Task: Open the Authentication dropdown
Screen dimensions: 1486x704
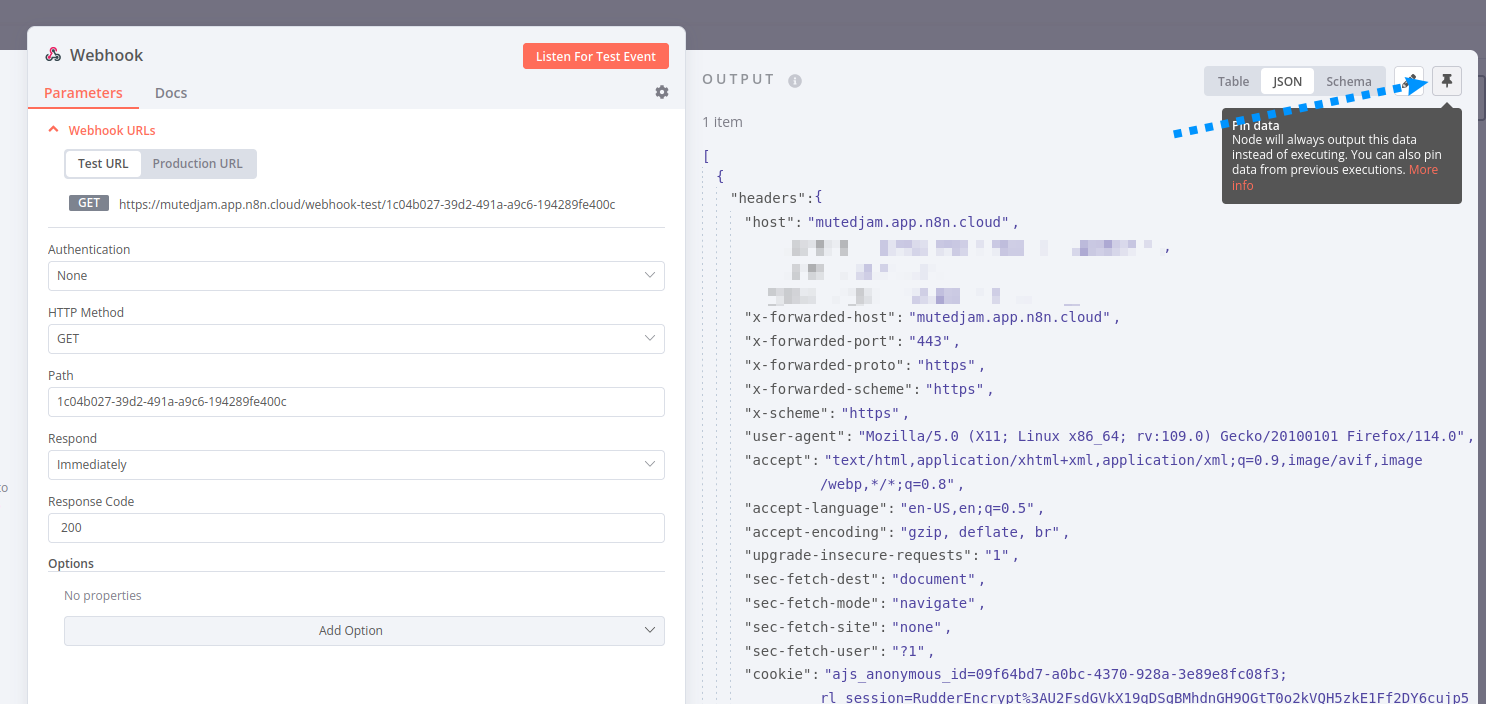Action: 356,276
